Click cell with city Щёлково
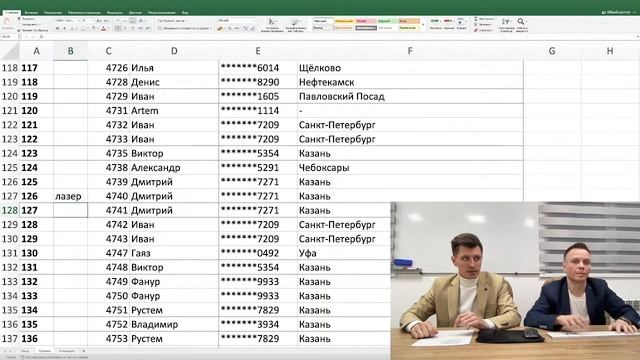This screenshot has height=360, width=640. pyautogui.click(x=410, y=68)
